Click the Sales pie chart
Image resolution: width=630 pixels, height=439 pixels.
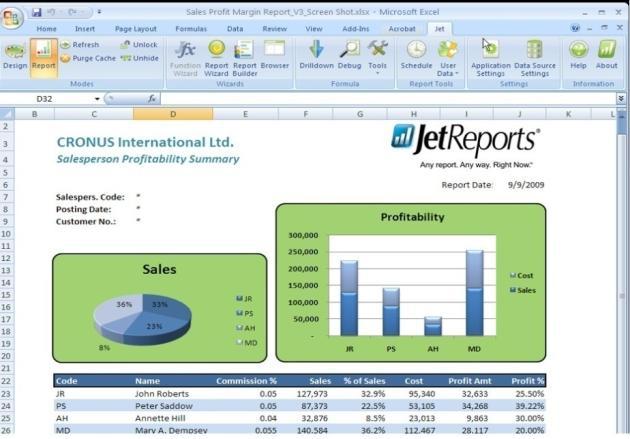coord(142,319)
